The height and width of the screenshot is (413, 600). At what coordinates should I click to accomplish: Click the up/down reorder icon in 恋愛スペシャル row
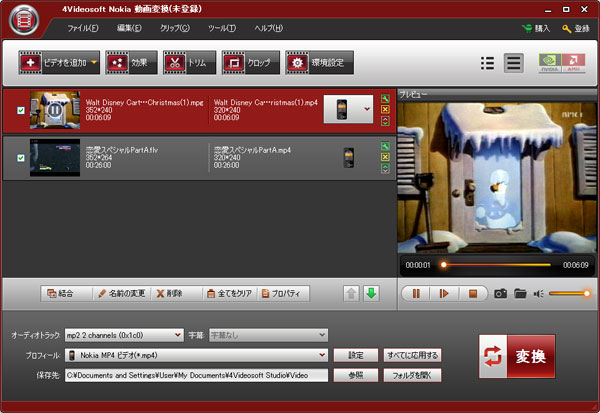click(385, 168)
